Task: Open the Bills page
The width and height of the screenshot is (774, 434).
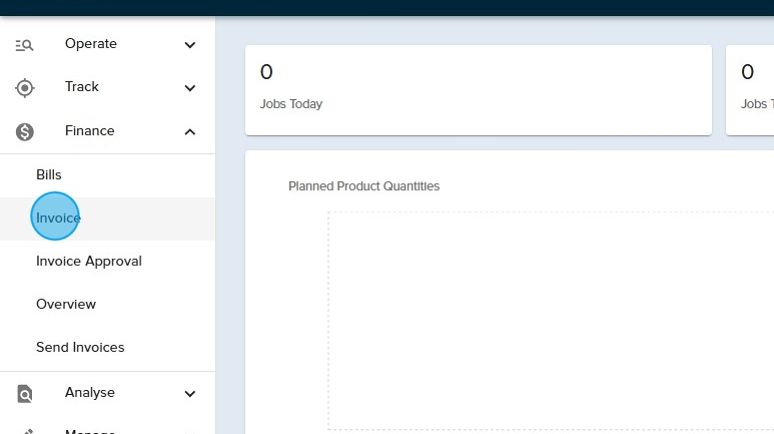Action: click(x=49, y=175)
